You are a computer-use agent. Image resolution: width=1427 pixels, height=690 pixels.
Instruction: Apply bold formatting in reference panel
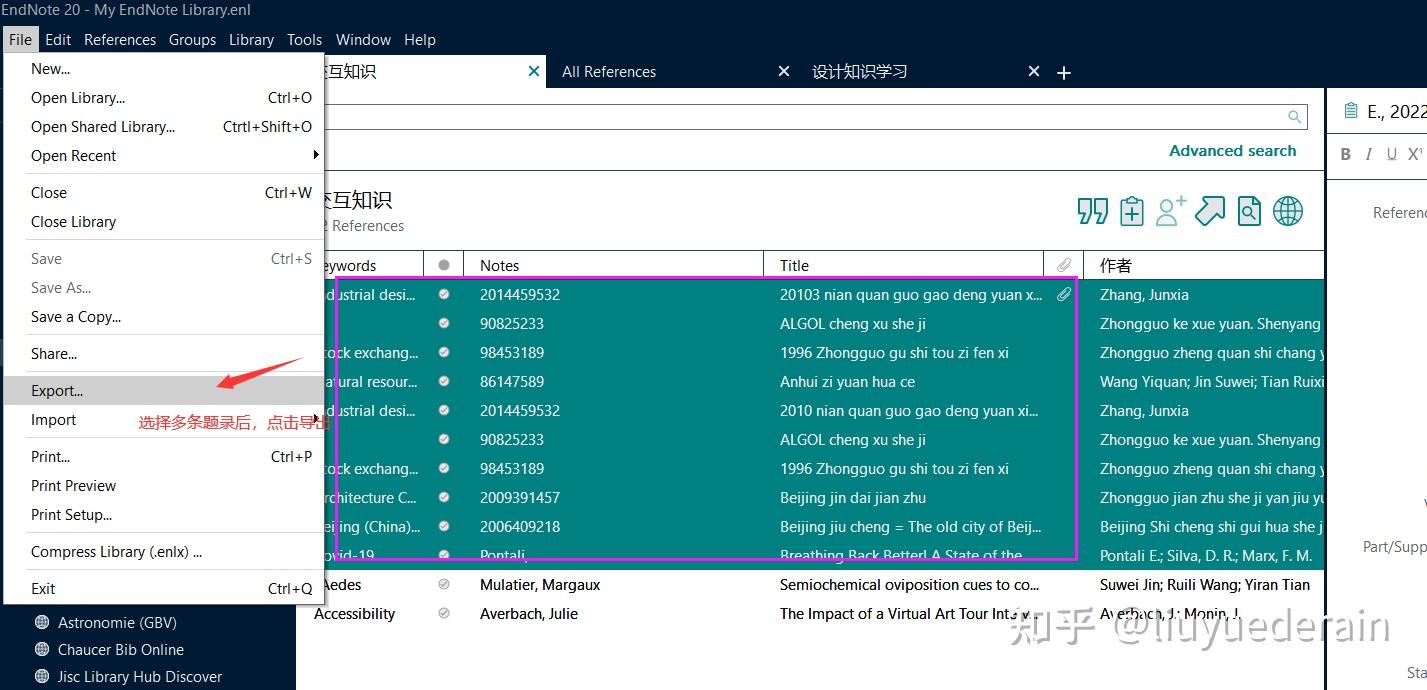[1346, 154]
